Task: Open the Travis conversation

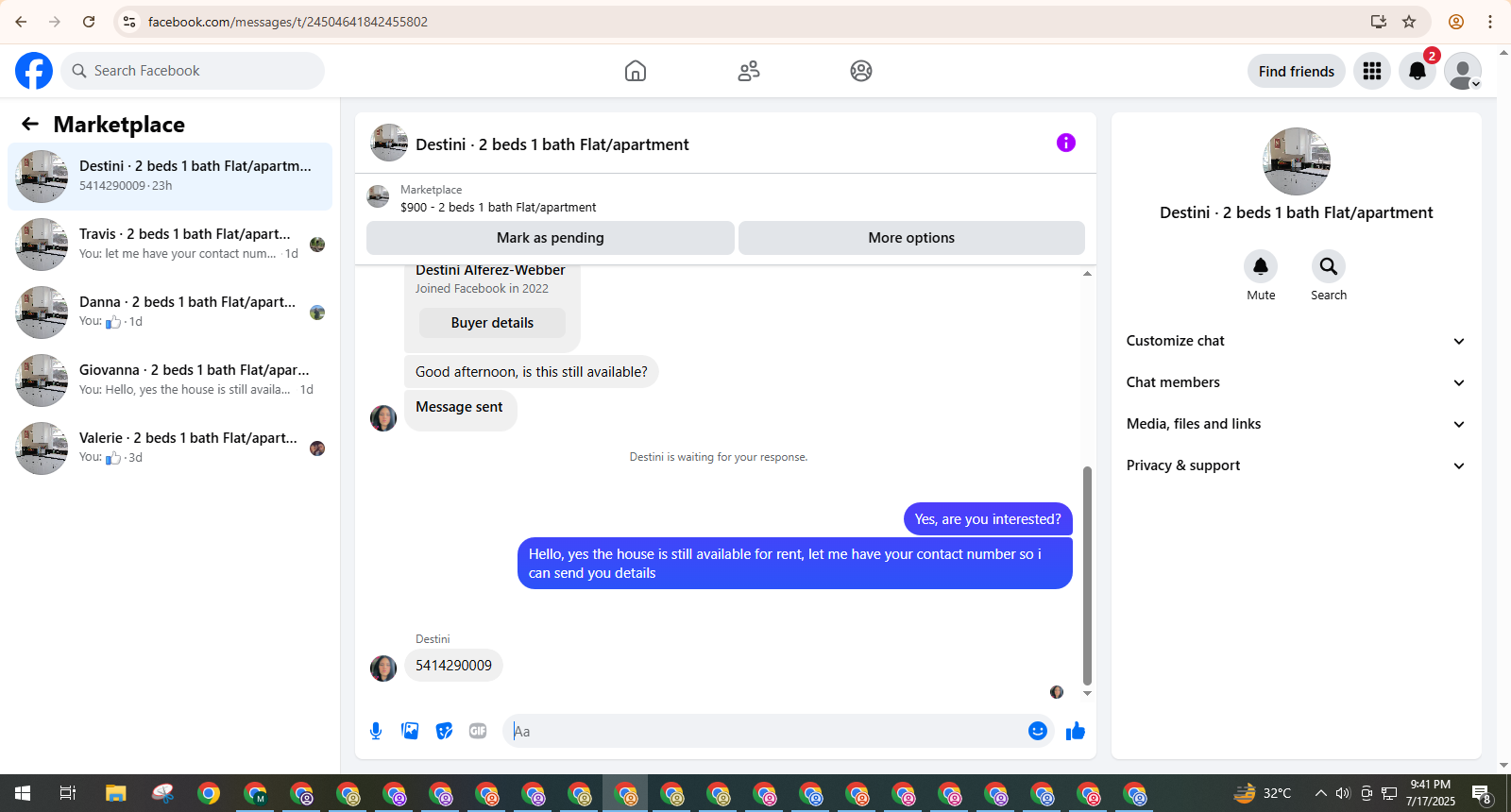Action: tap(170, 245)
